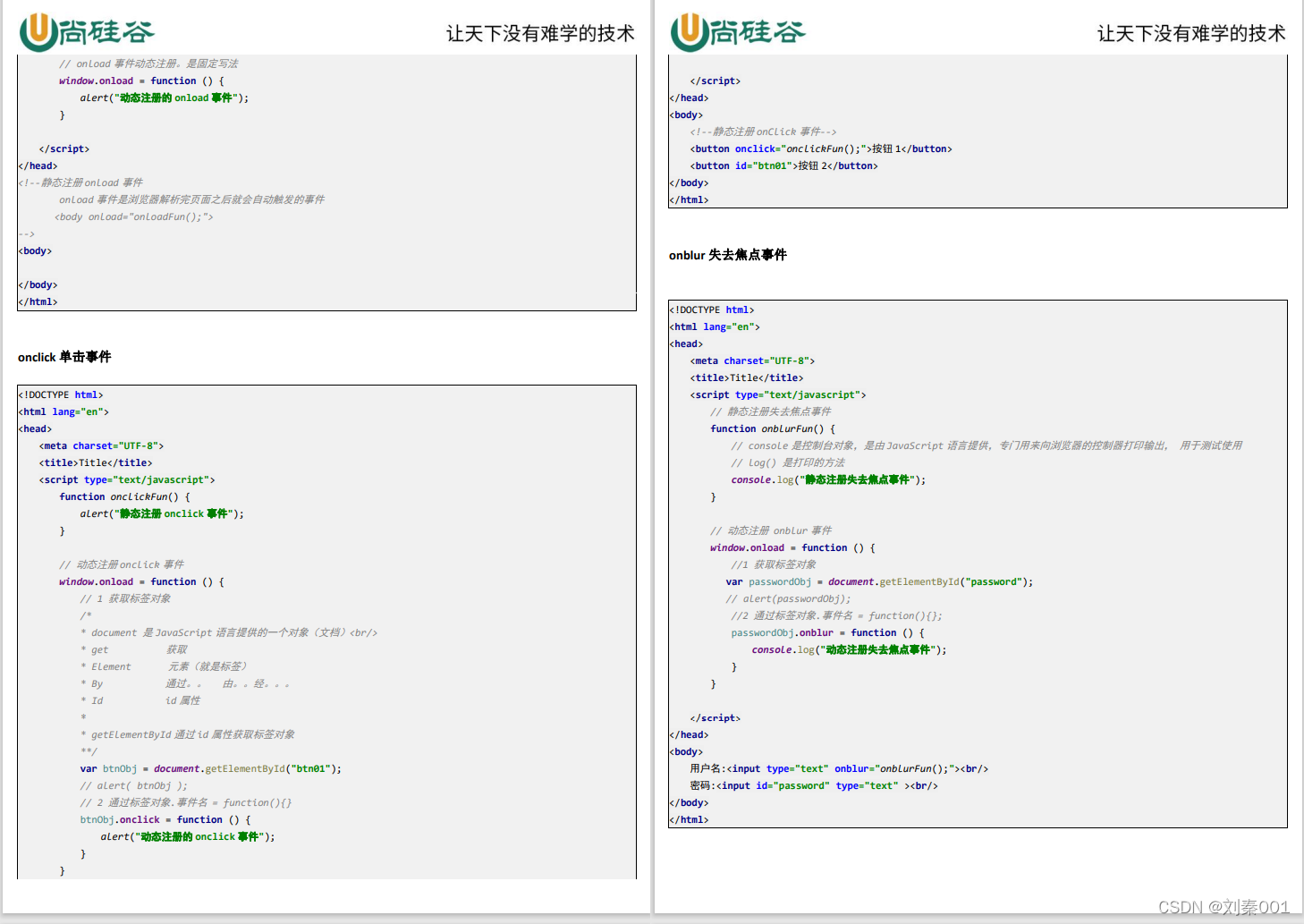The width and height of the screenshot is (1304, 924).
Task: Click the heading 'onblur 失去焦点事件'
Action: click(x=728, y=255)
